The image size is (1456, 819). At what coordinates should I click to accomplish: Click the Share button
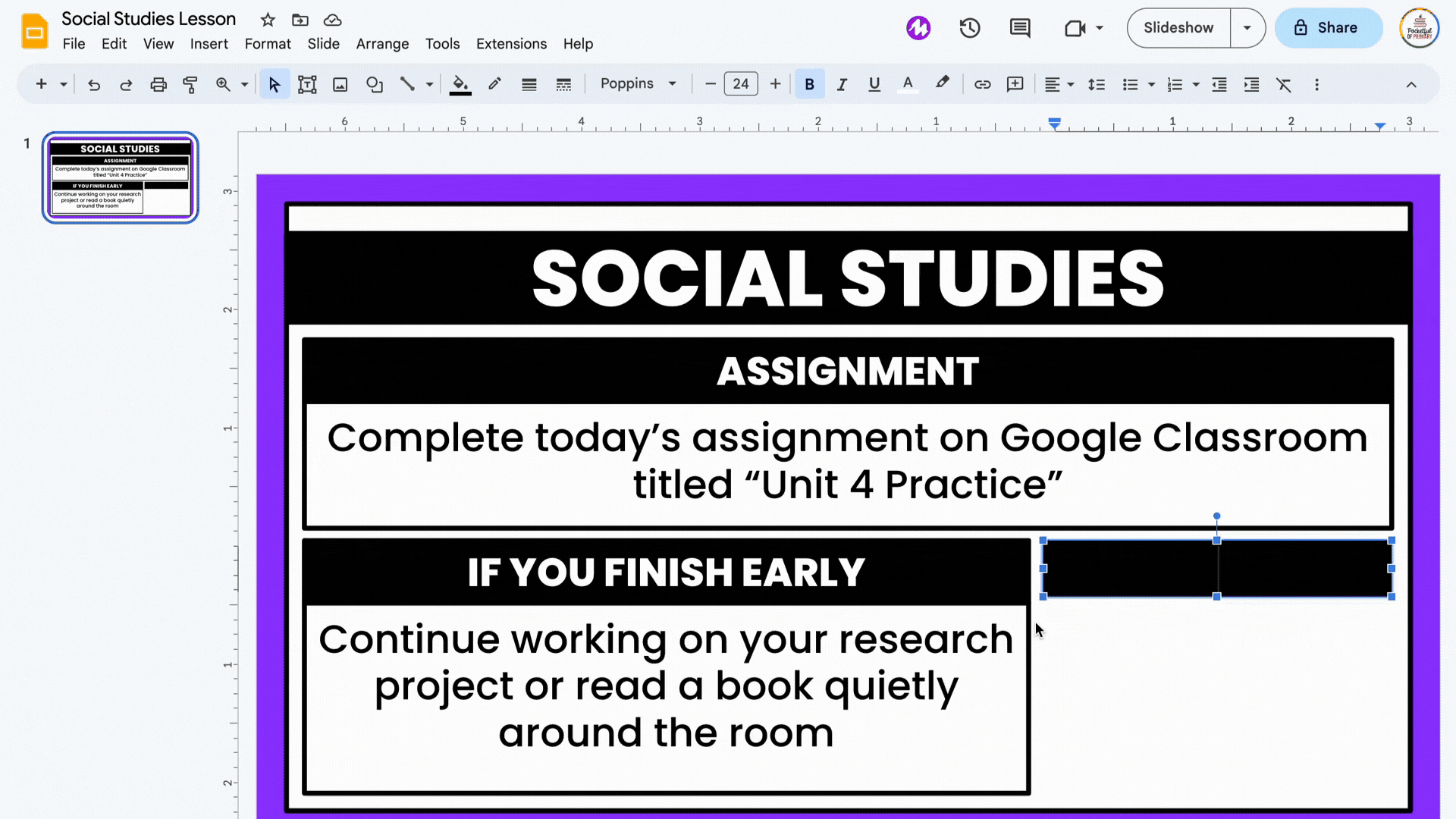1328,28
